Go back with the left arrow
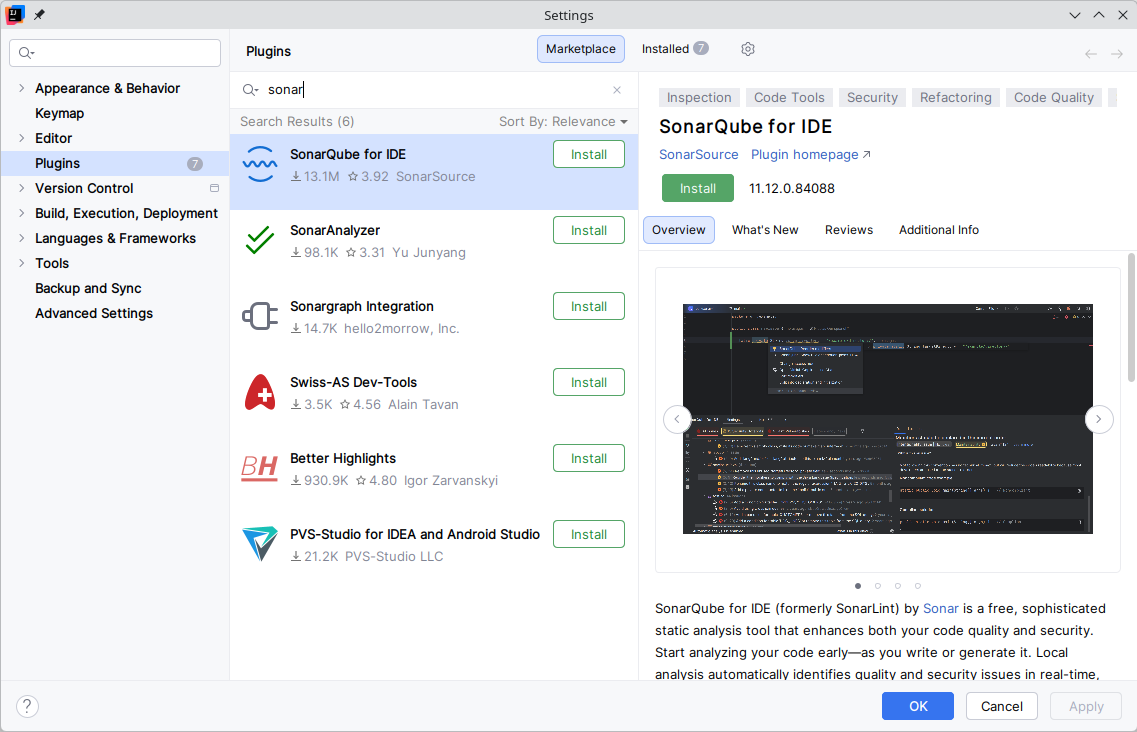Image resolution: width=1137 pixels, height=732 pixels. coord(1091,54)
